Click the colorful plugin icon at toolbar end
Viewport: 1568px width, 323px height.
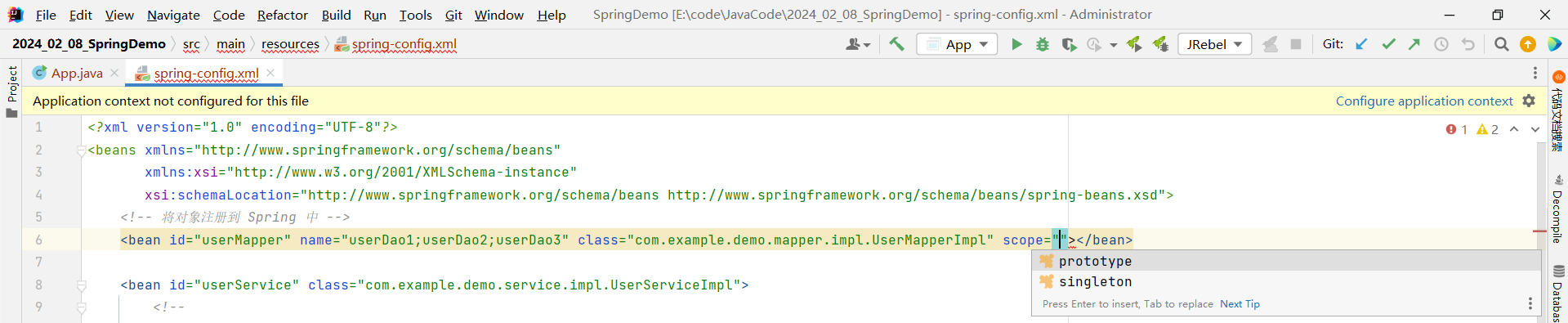(x=1554, y=44)
